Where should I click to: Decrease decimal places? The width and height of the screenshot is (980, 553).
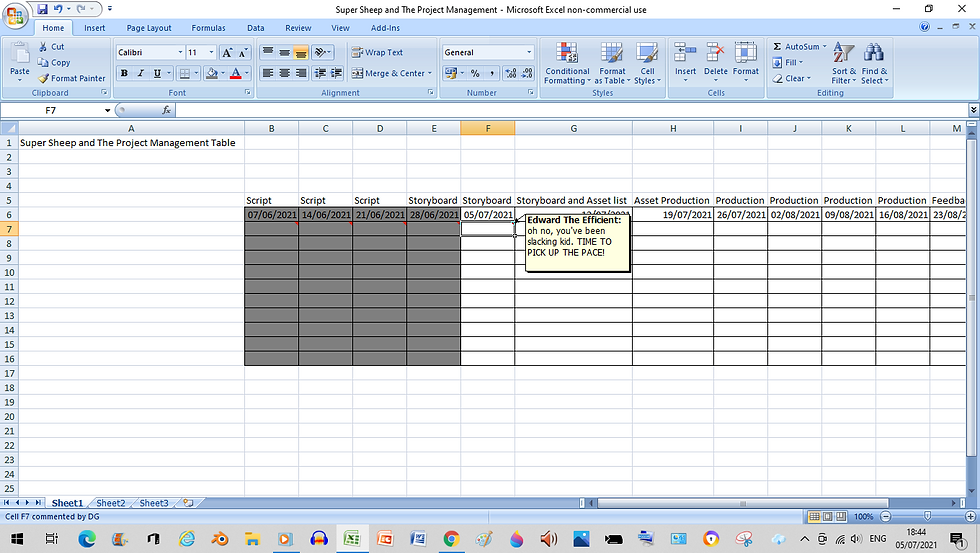click(x=527, y=73)
